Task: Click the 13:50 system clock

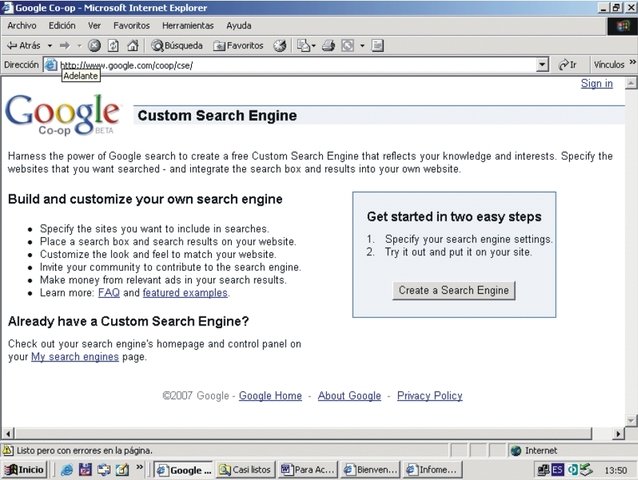Action: pyautogui.click(x=615, y=470)
